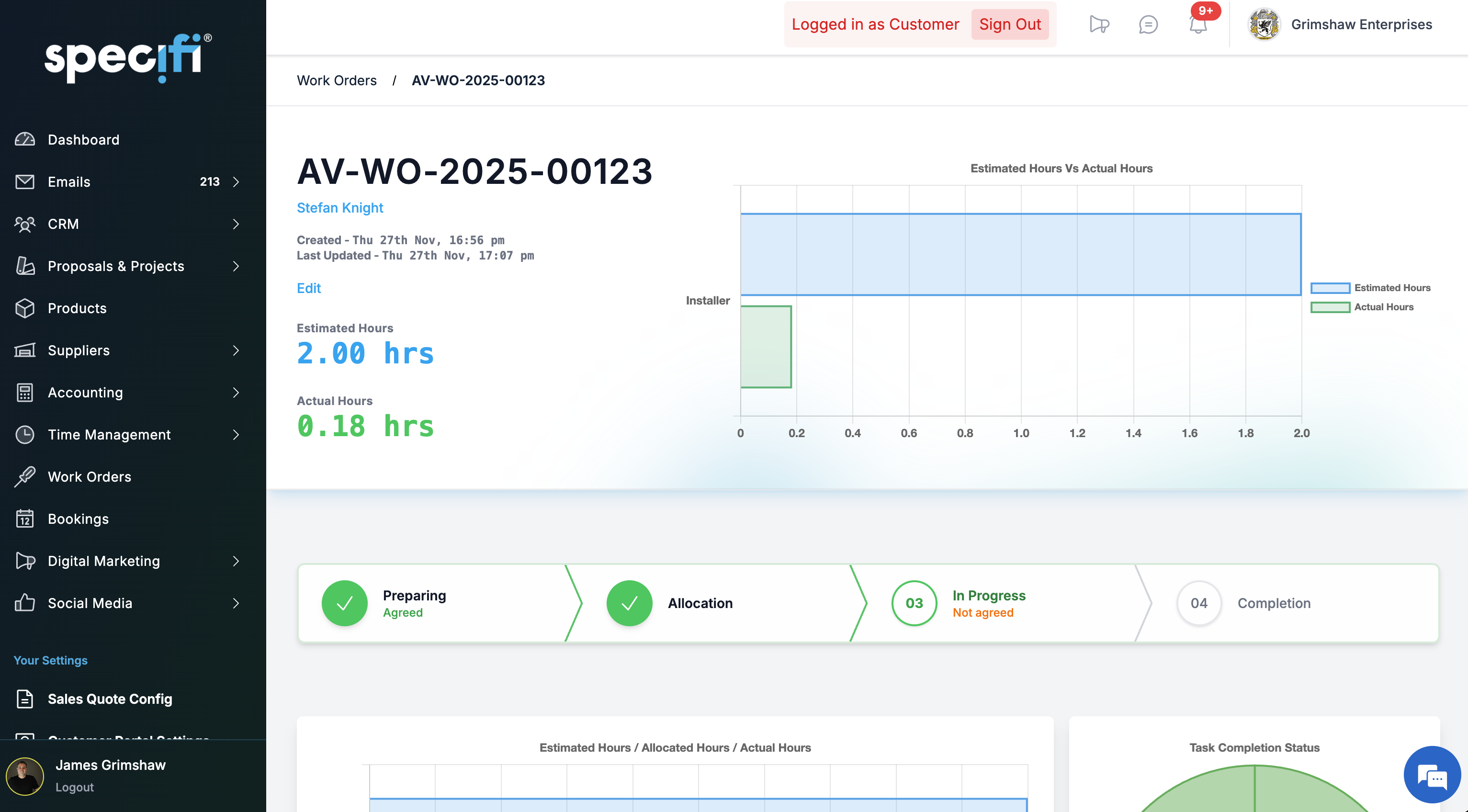Click the Logged in as Customer notice
The height and width of the screenshot is (812, 1468).
875,24
